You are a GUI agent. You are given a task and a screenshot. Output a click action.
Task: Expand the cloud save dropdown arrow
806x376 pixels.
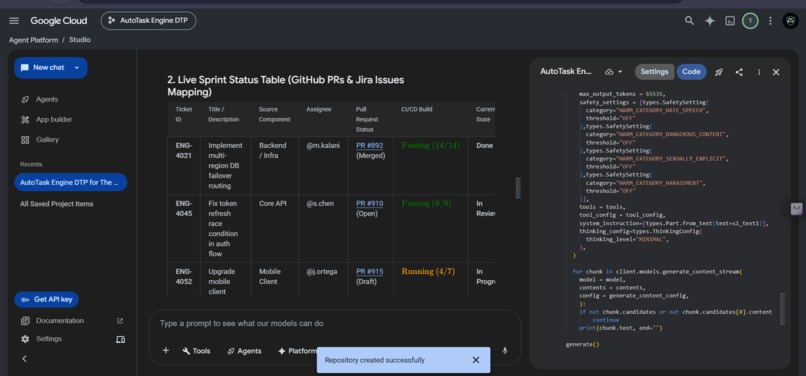(620, 72)
